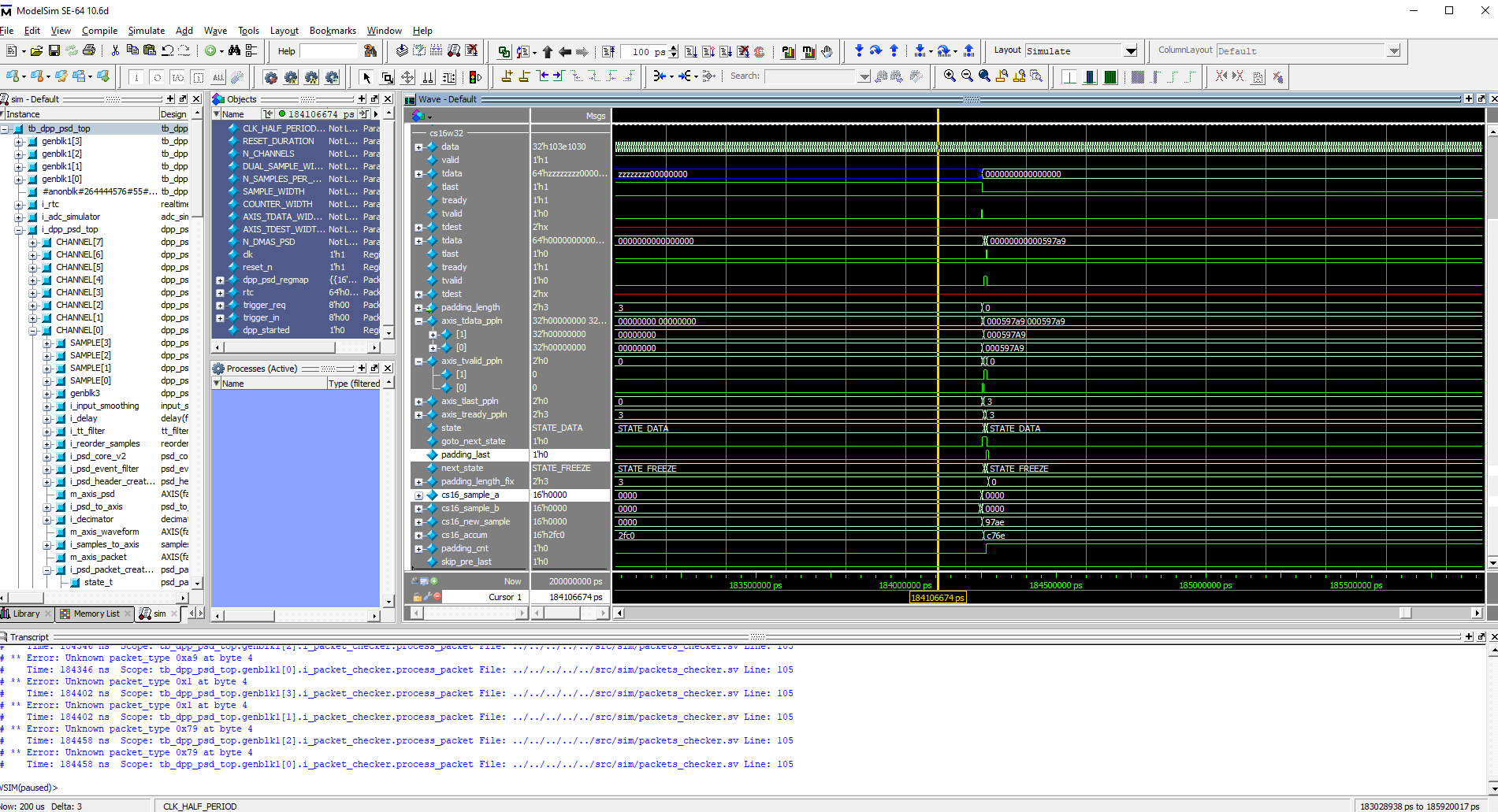Click the Save file toolbar icon

tap(54, 50)
